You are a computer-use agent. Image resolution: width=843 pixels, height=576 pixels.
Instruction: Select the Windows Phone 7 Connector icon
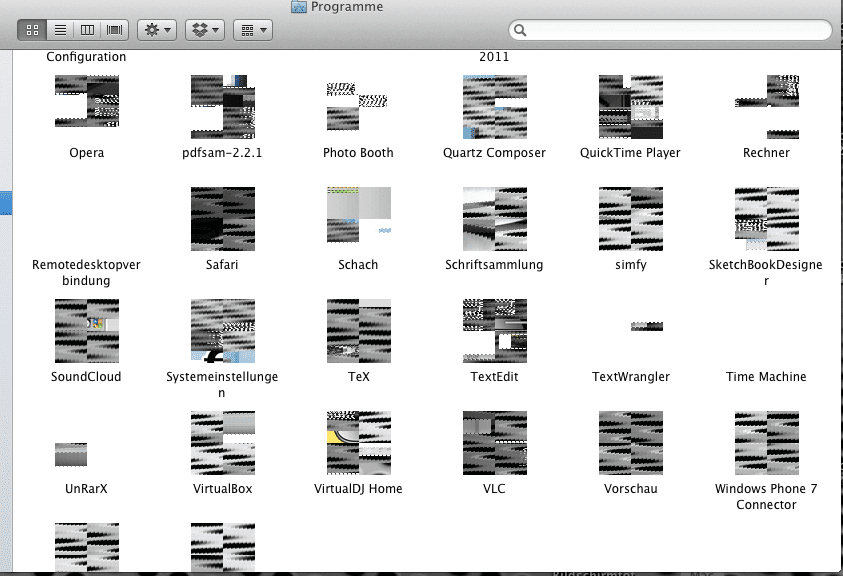click(x=767, y=443)
